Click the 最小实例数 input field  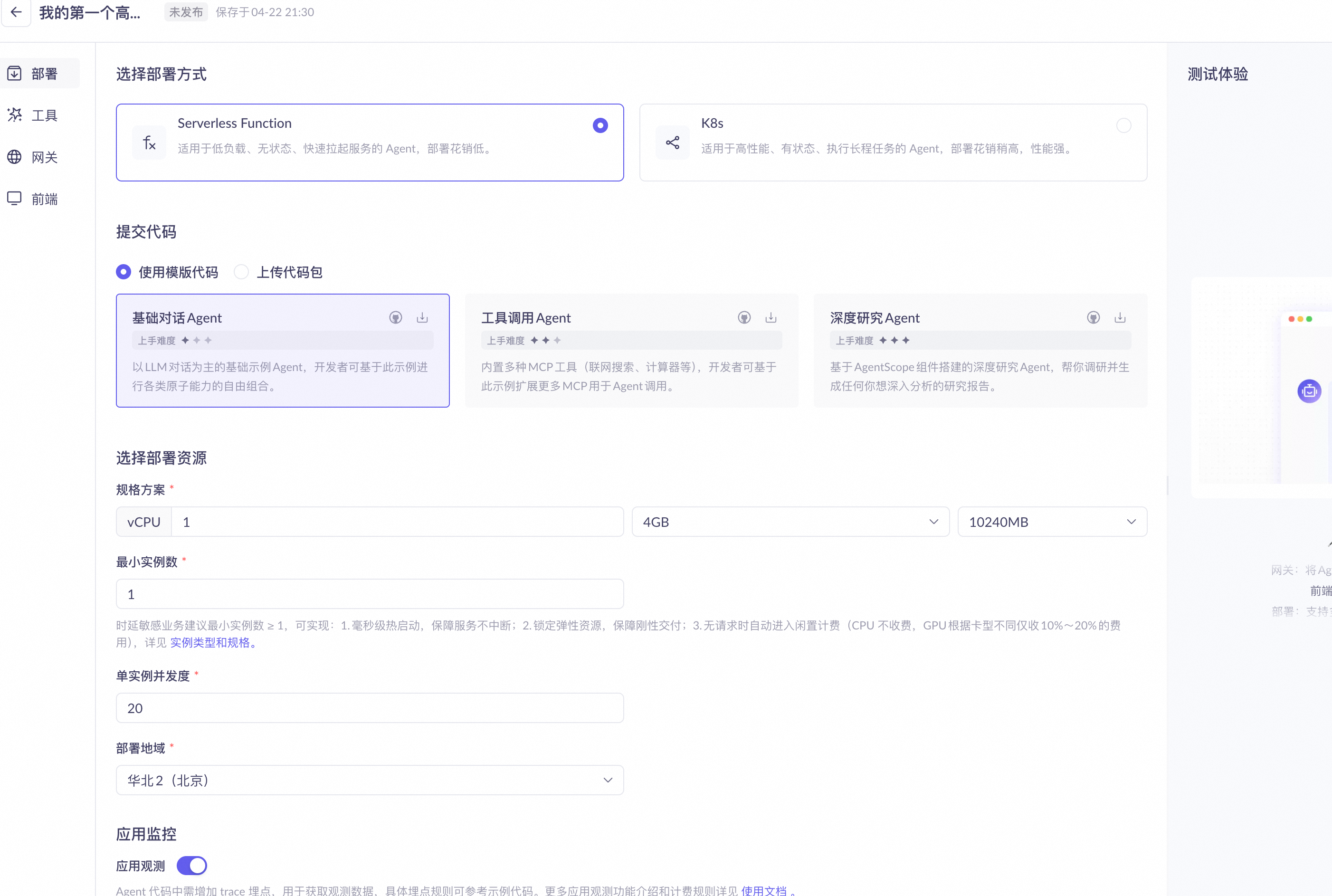point(370,594)
